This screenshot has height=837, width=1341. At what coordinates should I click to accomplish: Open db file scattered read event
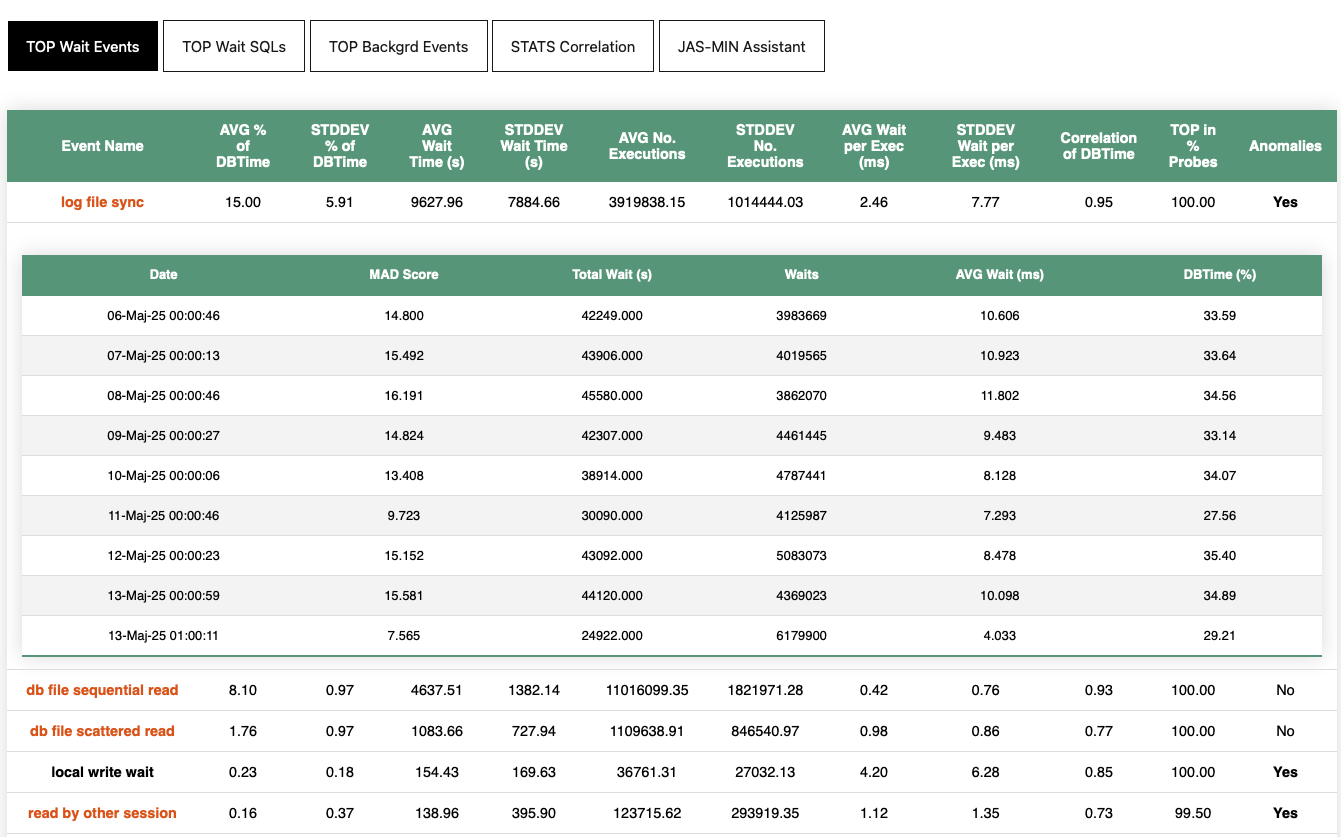(102, 731)
